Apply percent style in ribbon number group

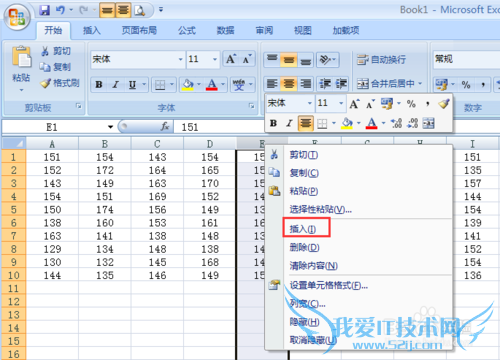tap(466, 85)
